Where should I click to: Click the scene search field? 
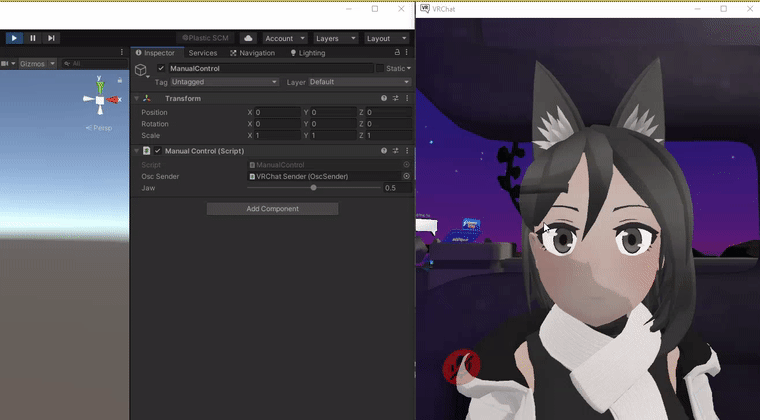click(x=95, y=63)
